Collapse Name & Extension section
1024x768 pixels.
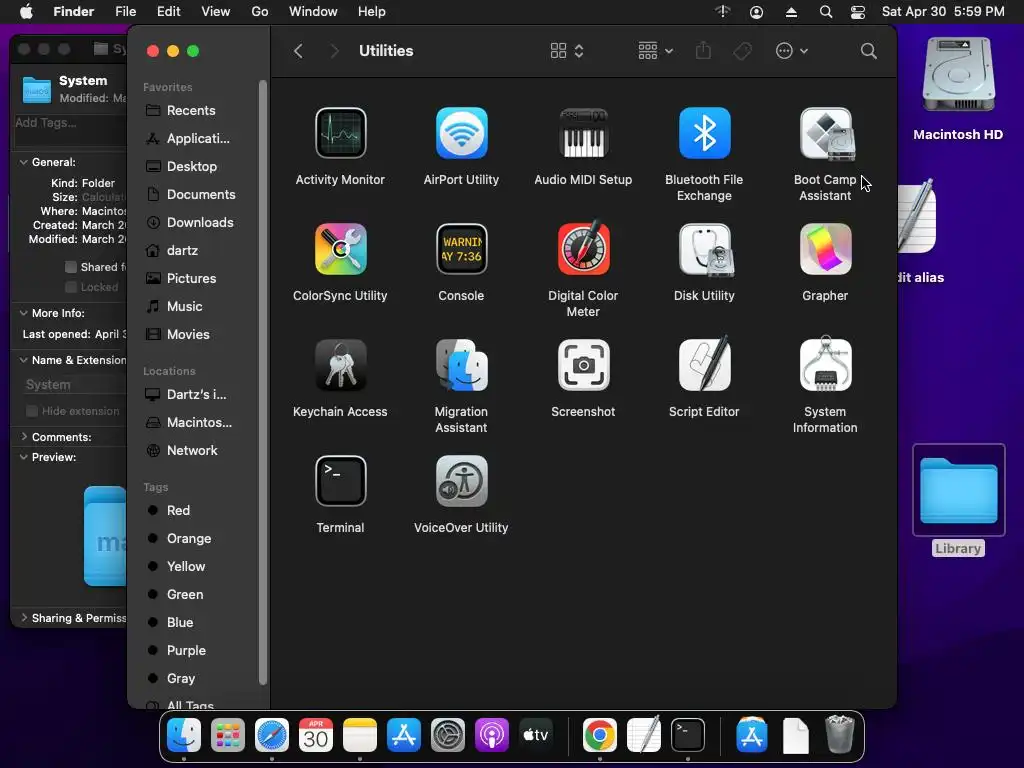click(24, 360)
